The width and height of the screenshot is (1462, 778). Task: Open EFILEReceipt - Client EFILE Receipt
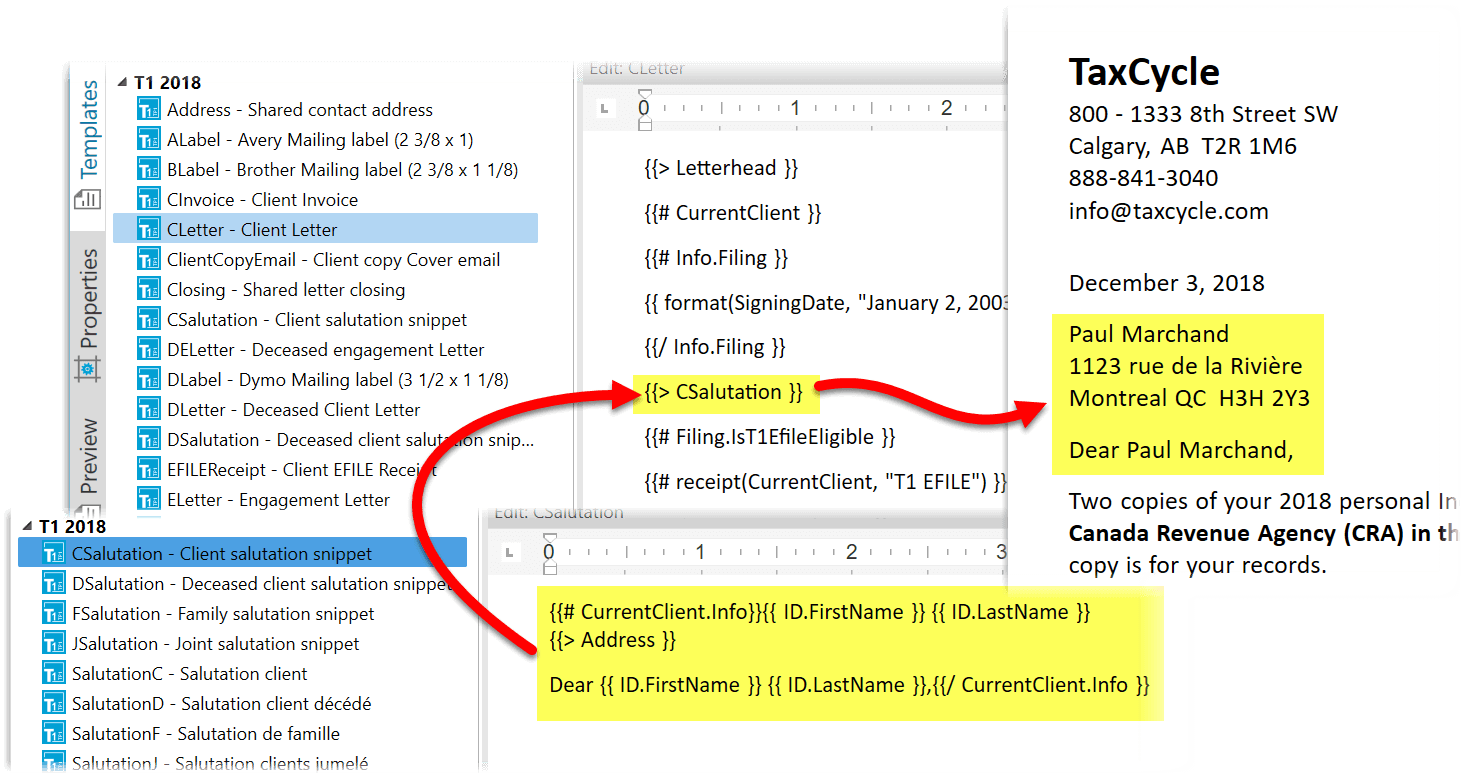(x=302, y=470)
